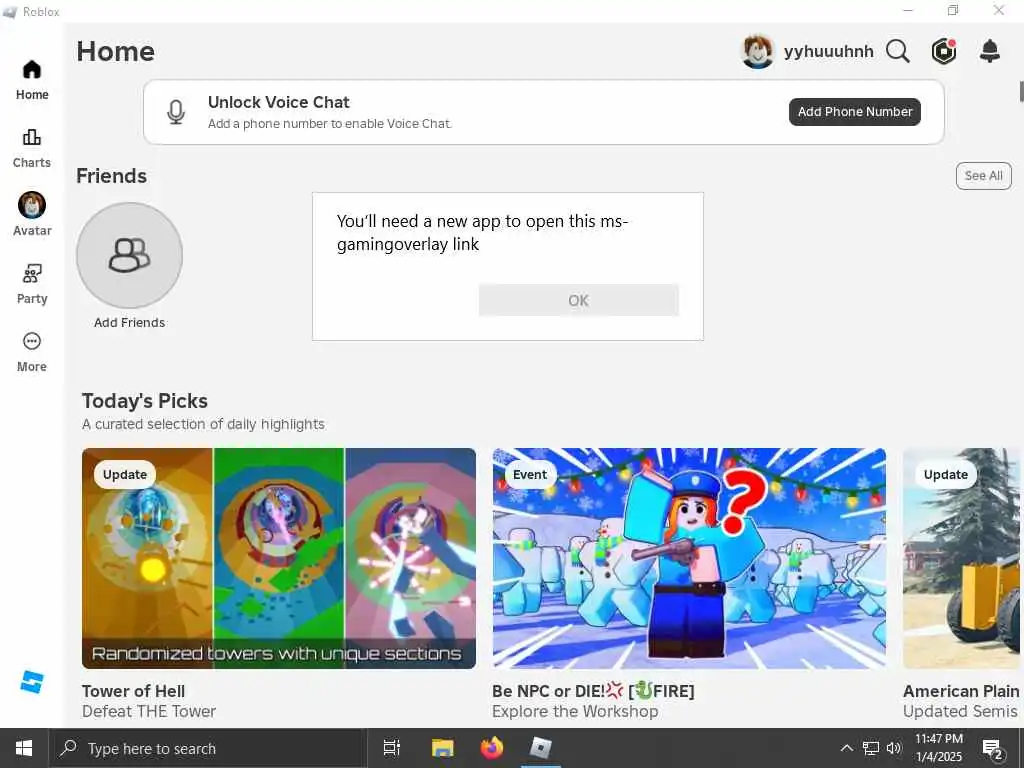This screenshot has height=768, width=1024.
Task: Click the Add Friends circle icon
Action: 129,255
